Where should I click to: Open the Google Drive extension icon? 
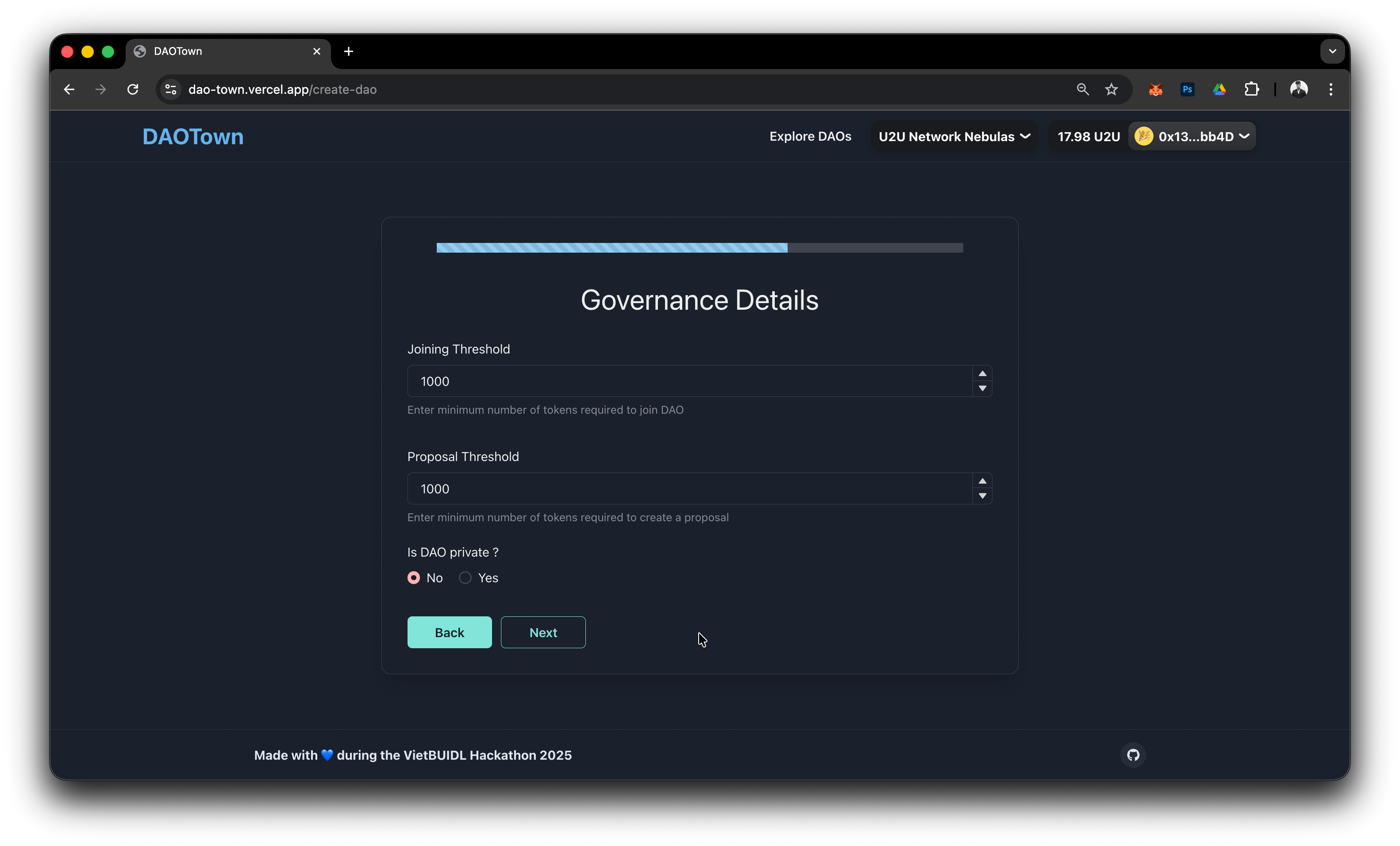(x=1219, y=89)
